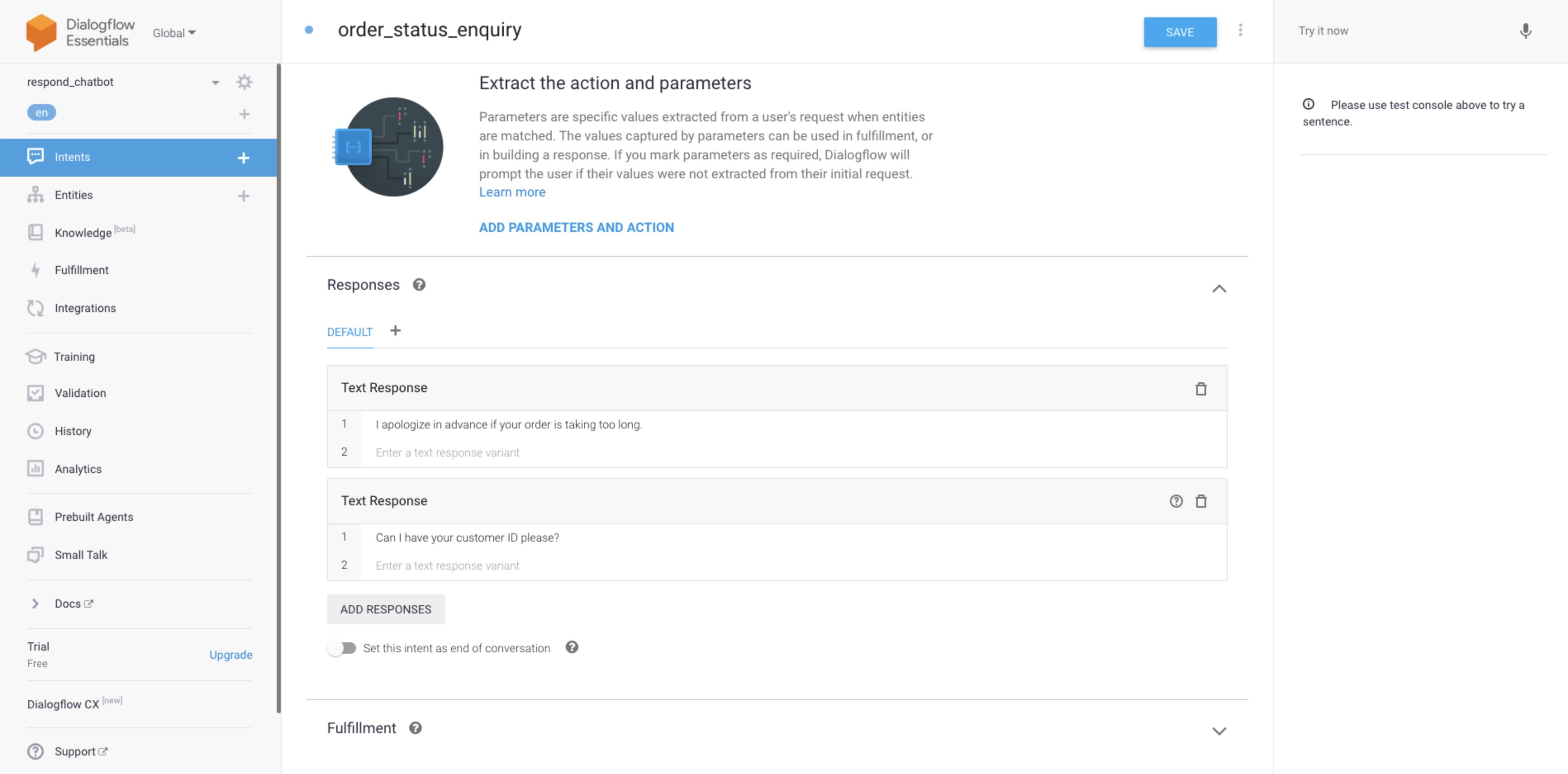This screenshot has width=1568, height=774.
Task: Add a new response platform tab
Action: click(x=395, y=330)
